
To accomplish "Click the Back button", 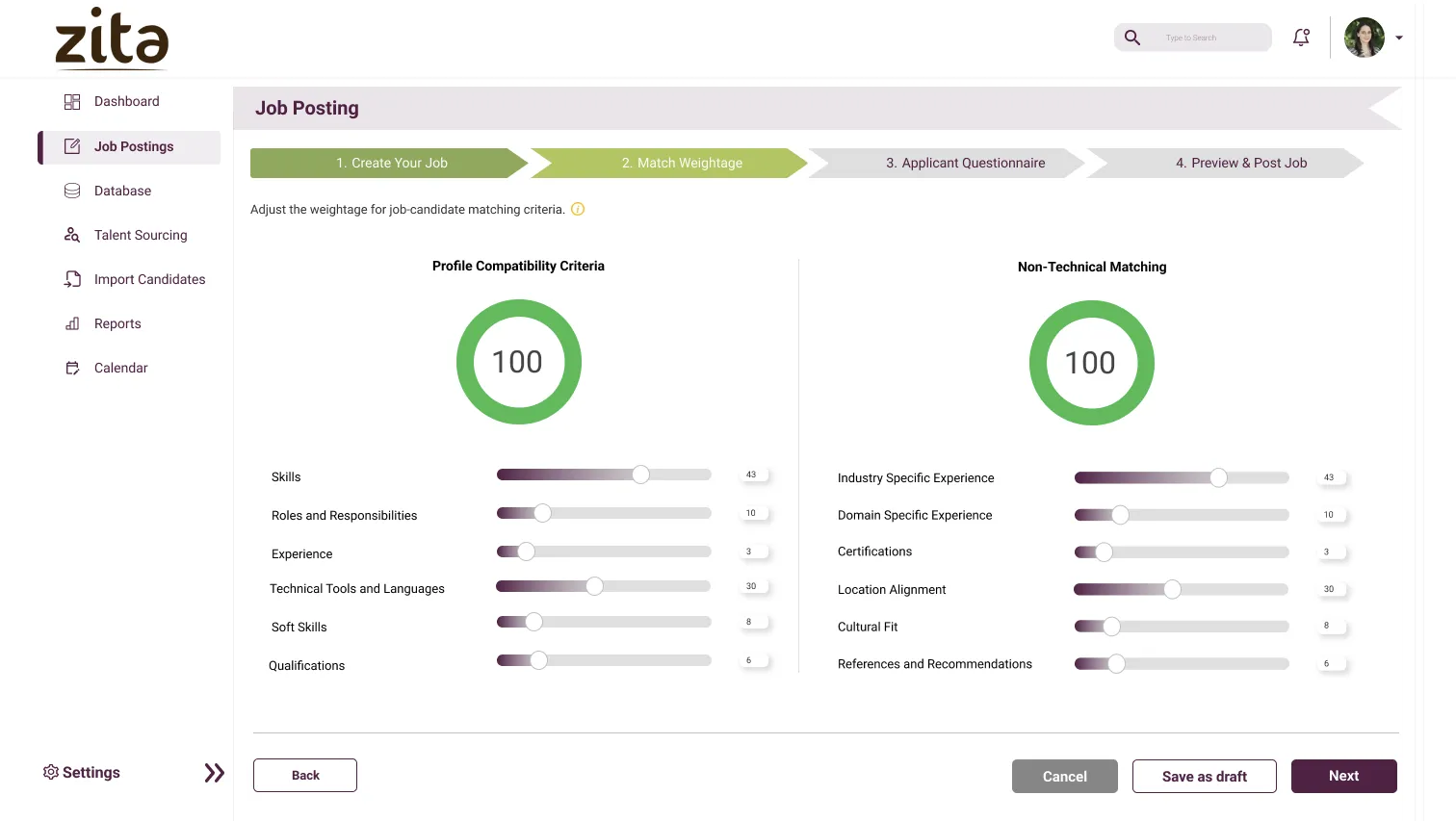I will [305, 776].
